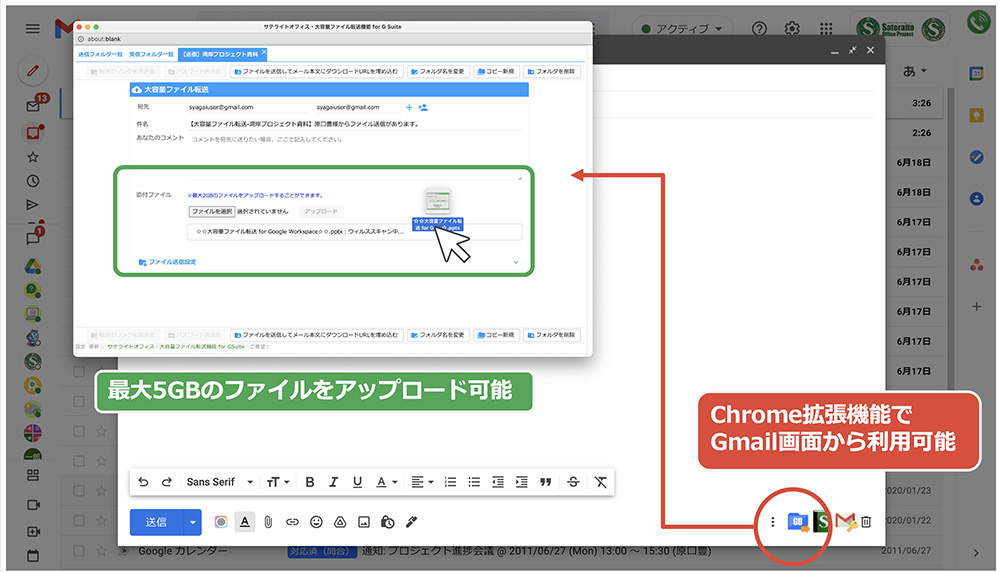
Task: Click bottom フォルダを削除 button
Action: (552, 335)
